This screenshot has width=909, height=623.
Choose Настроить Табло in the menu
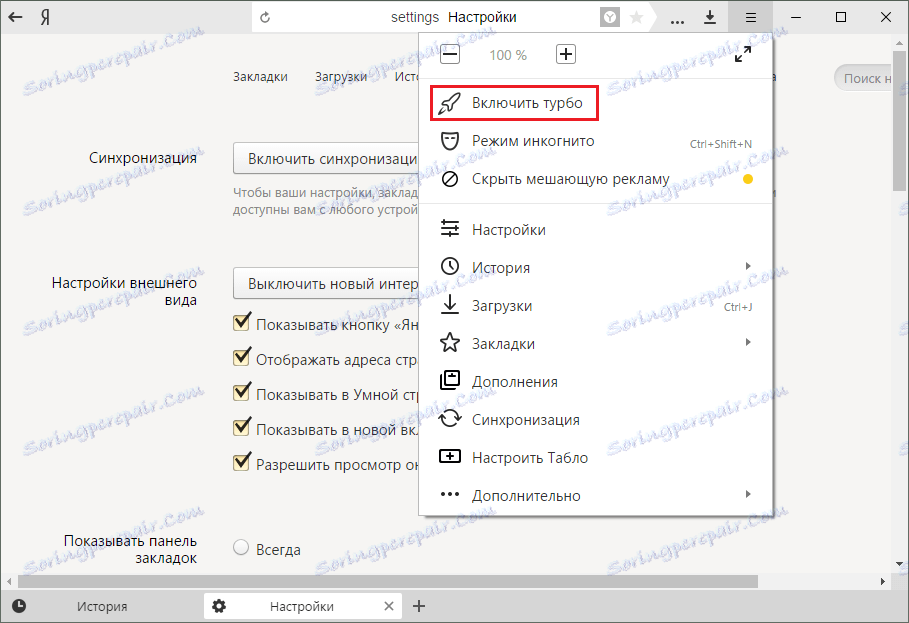596,458
